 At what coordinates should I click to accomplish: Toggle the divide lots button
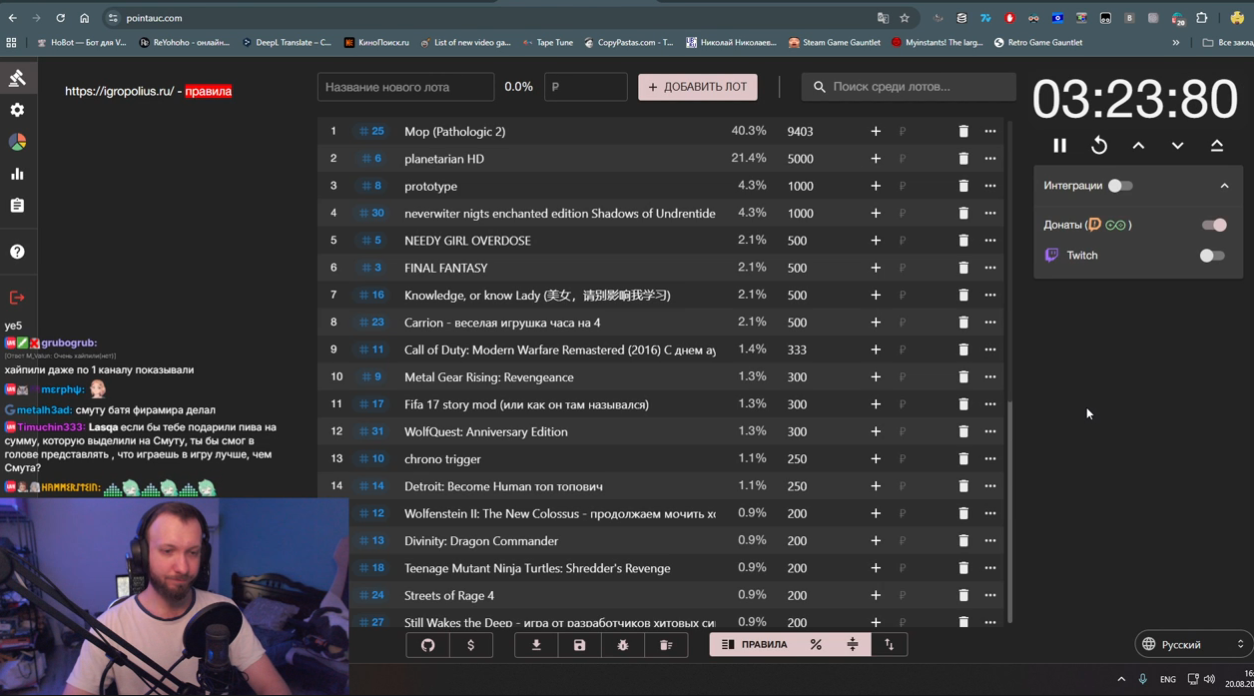point(852,645)
